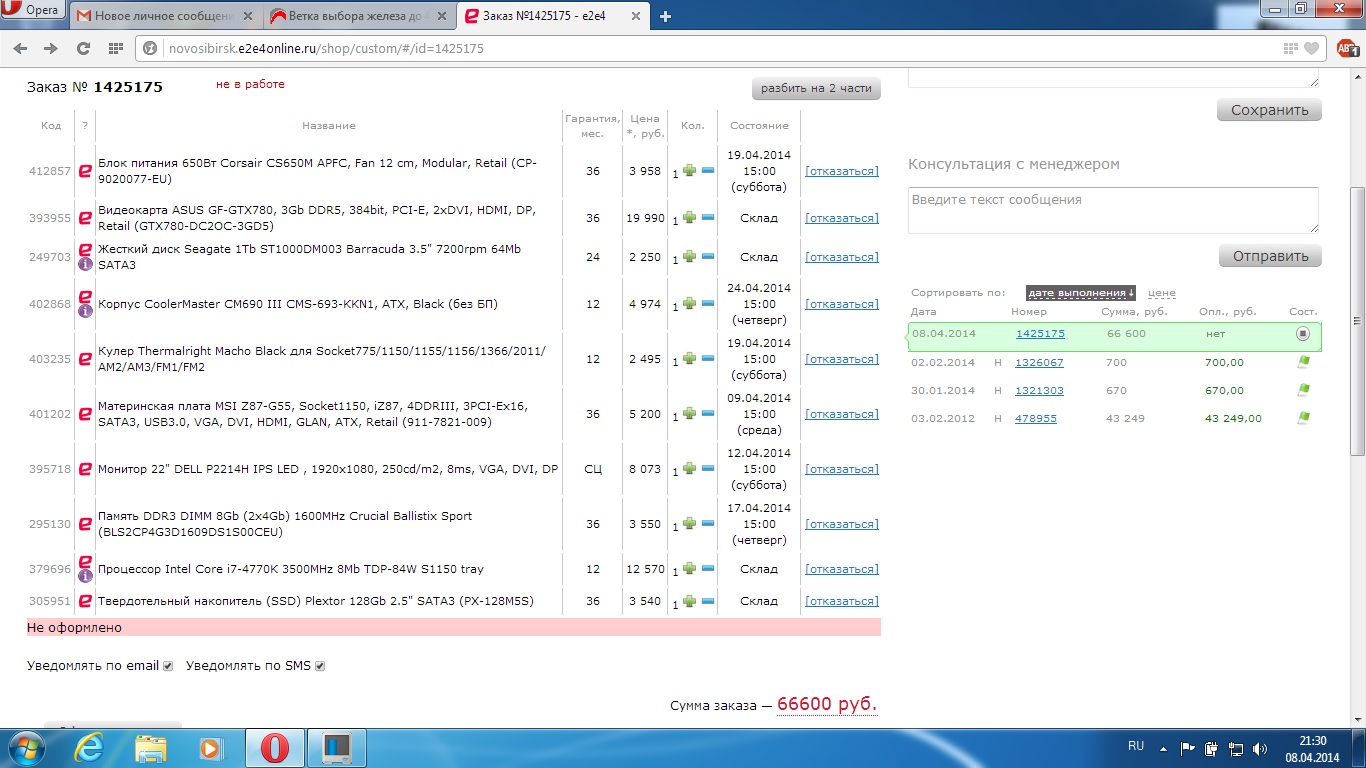Screen dimensions: 1366x768
Task: Click the red e icon for item 393955
Action: click(85, 218)
